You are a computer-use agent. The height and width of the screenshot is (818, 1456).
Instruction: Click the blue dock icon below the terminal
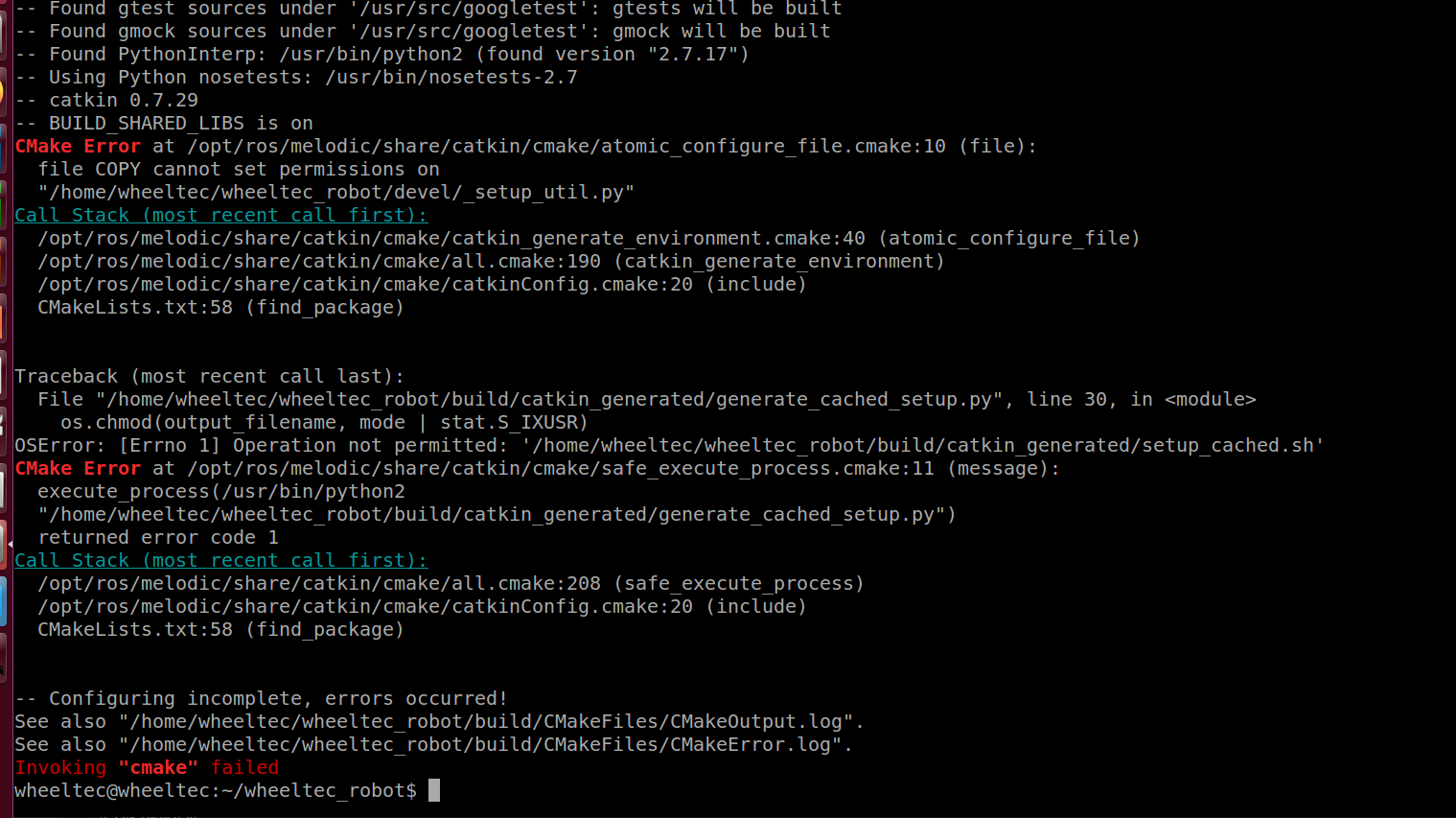click(x=4, y=602)
